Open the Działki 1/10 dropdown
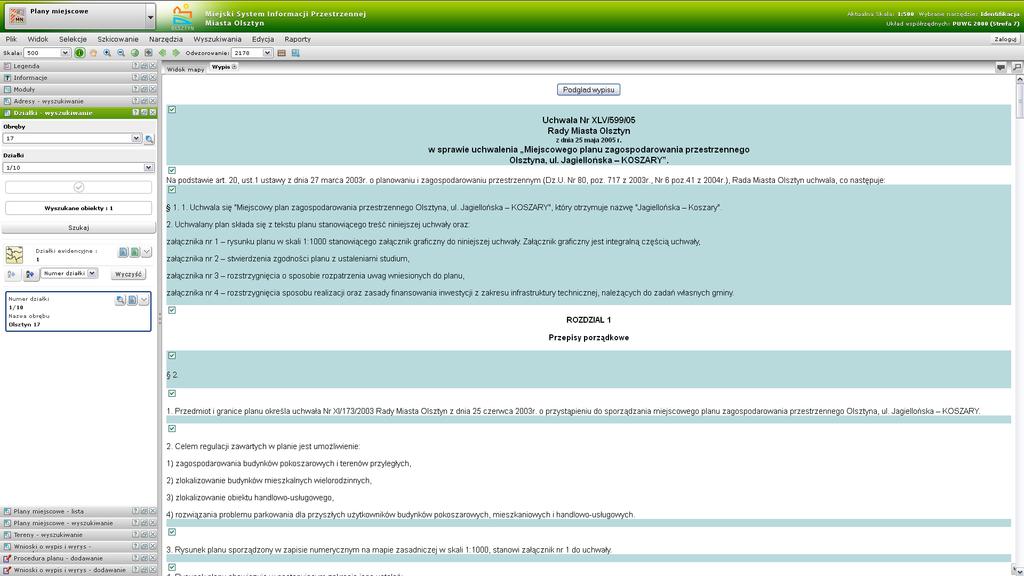1024x576 pixels. [148, 168]
